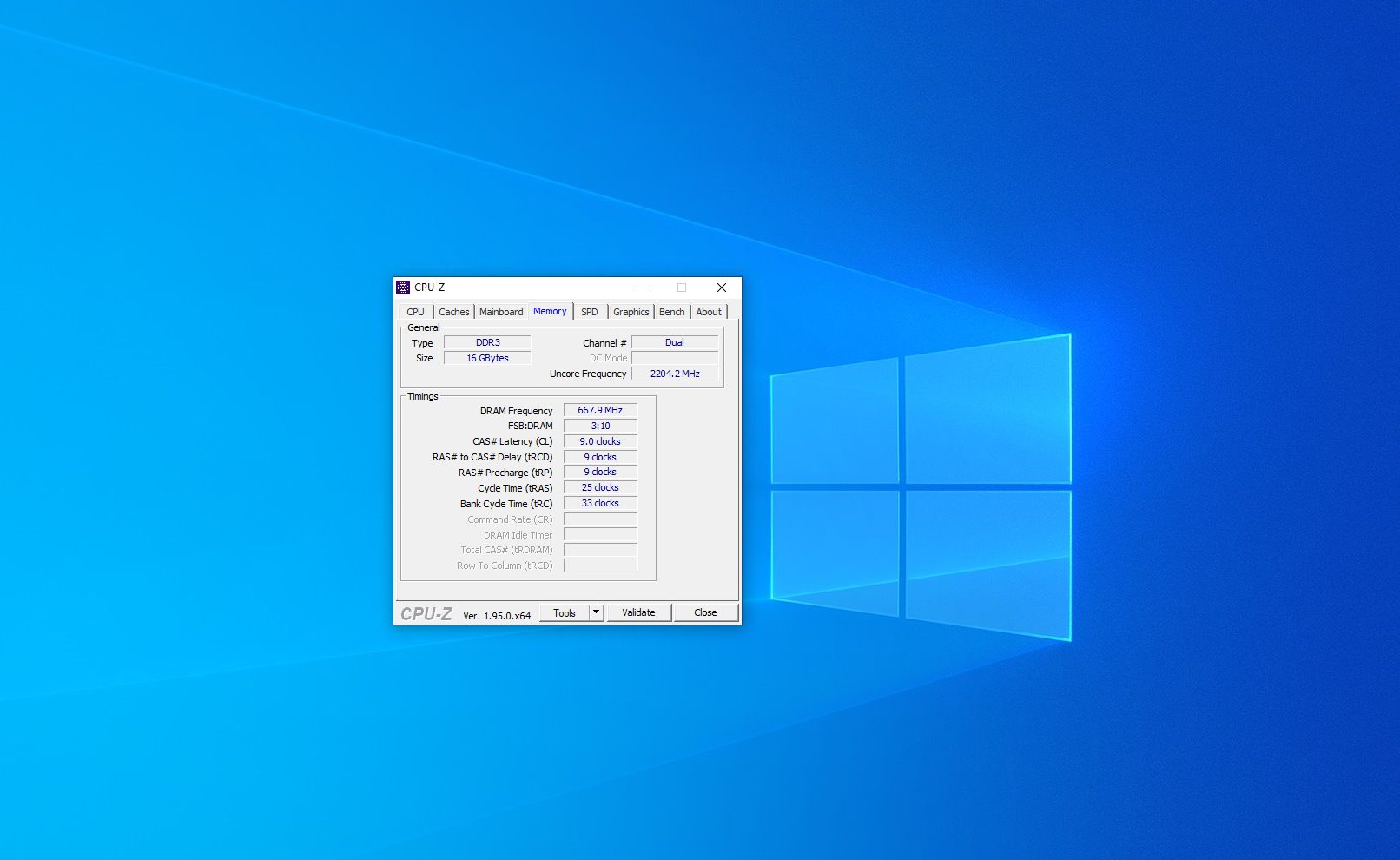Click the Type field showing DDR3
This screenshot has height=860, width=1400.
(487, 342)
